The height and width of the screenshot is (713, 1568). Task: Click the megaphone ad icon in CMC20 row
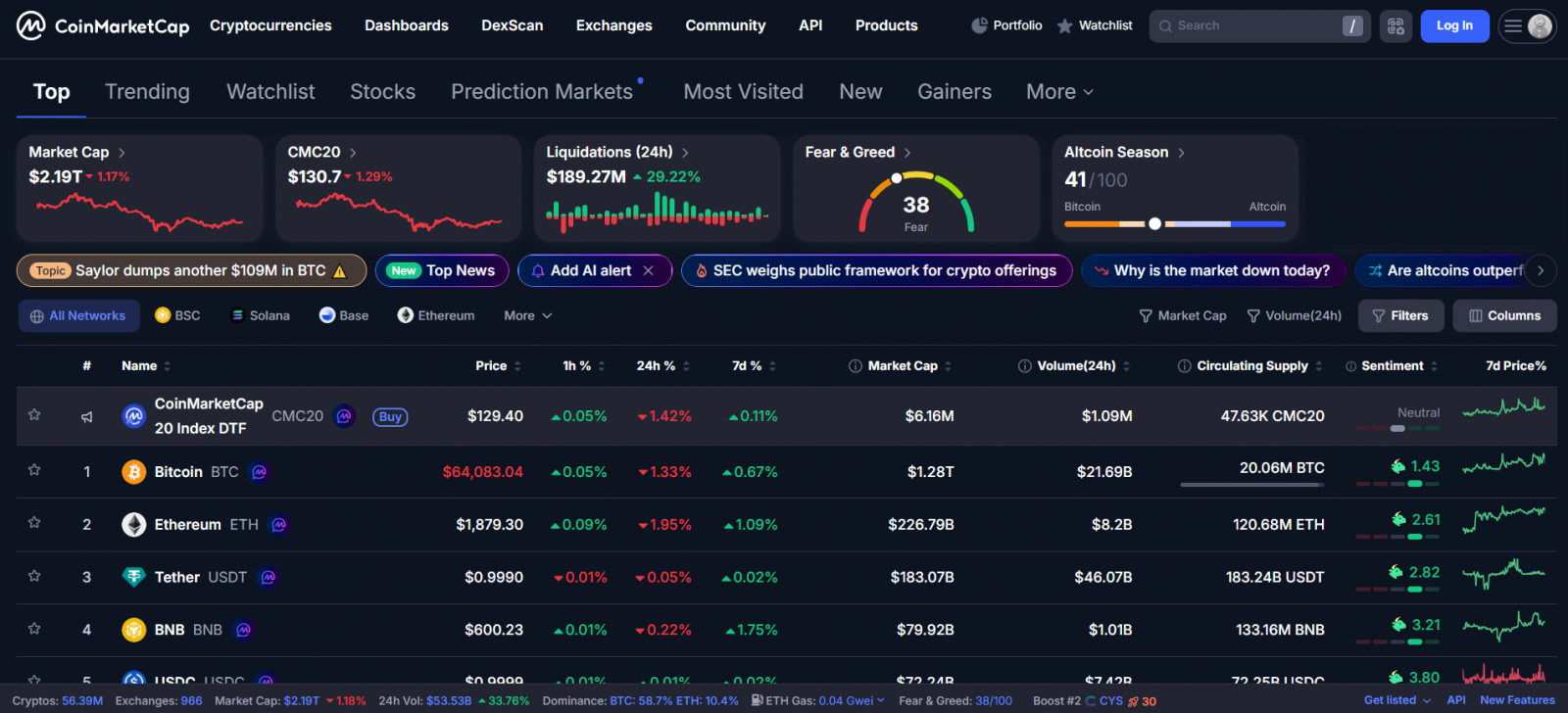point(87,416)
